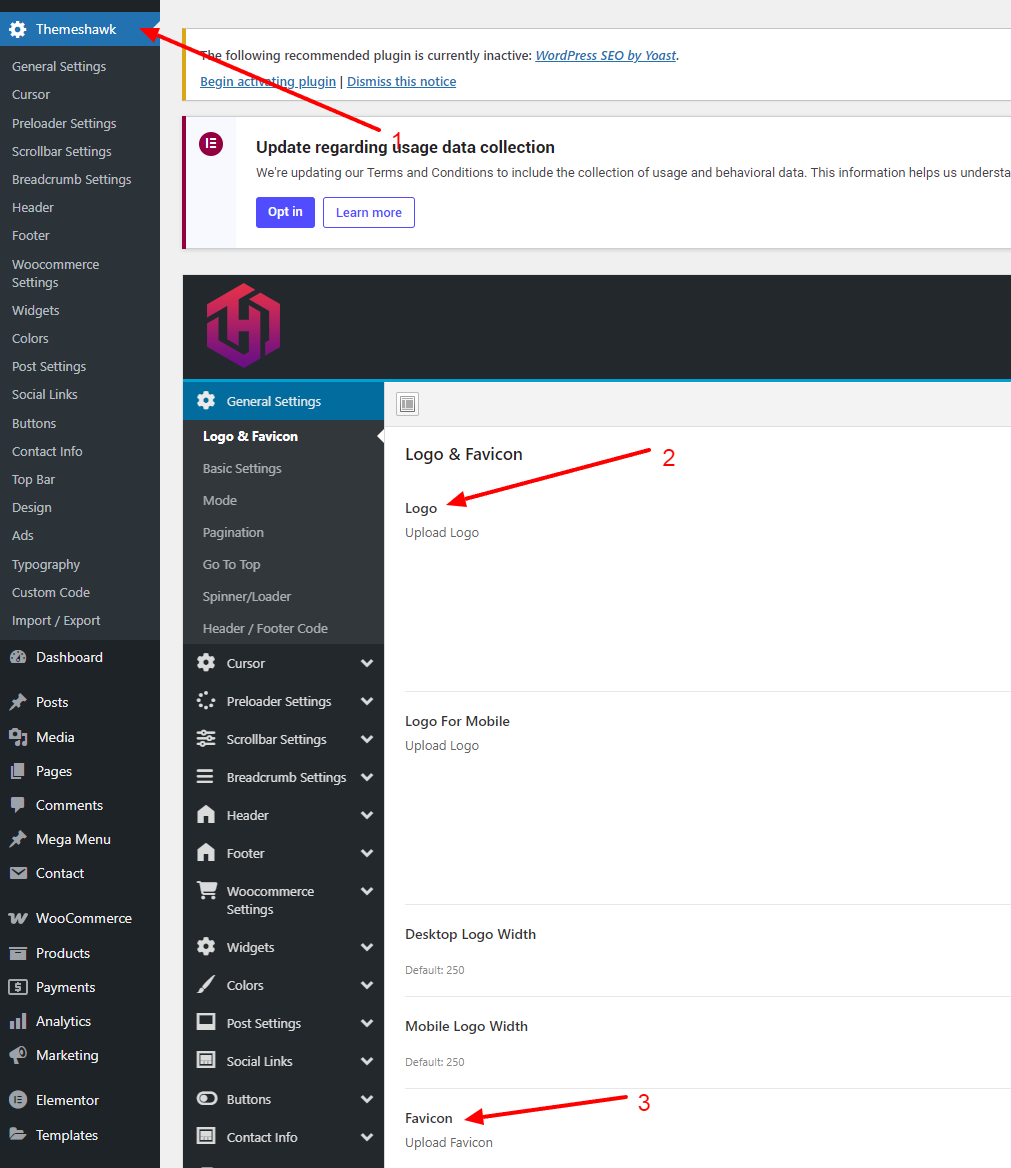1011x1168 pixels.
Task: Dismiss the inactive plugin notice
Action: pyautogui.click(x=401, y=82)
